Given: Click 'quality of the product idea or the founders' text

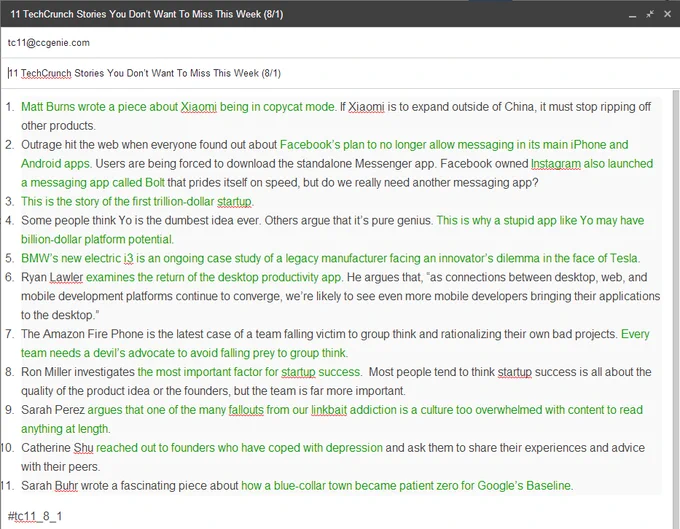Looking at the screenshot, I should [x=125, y=391].
